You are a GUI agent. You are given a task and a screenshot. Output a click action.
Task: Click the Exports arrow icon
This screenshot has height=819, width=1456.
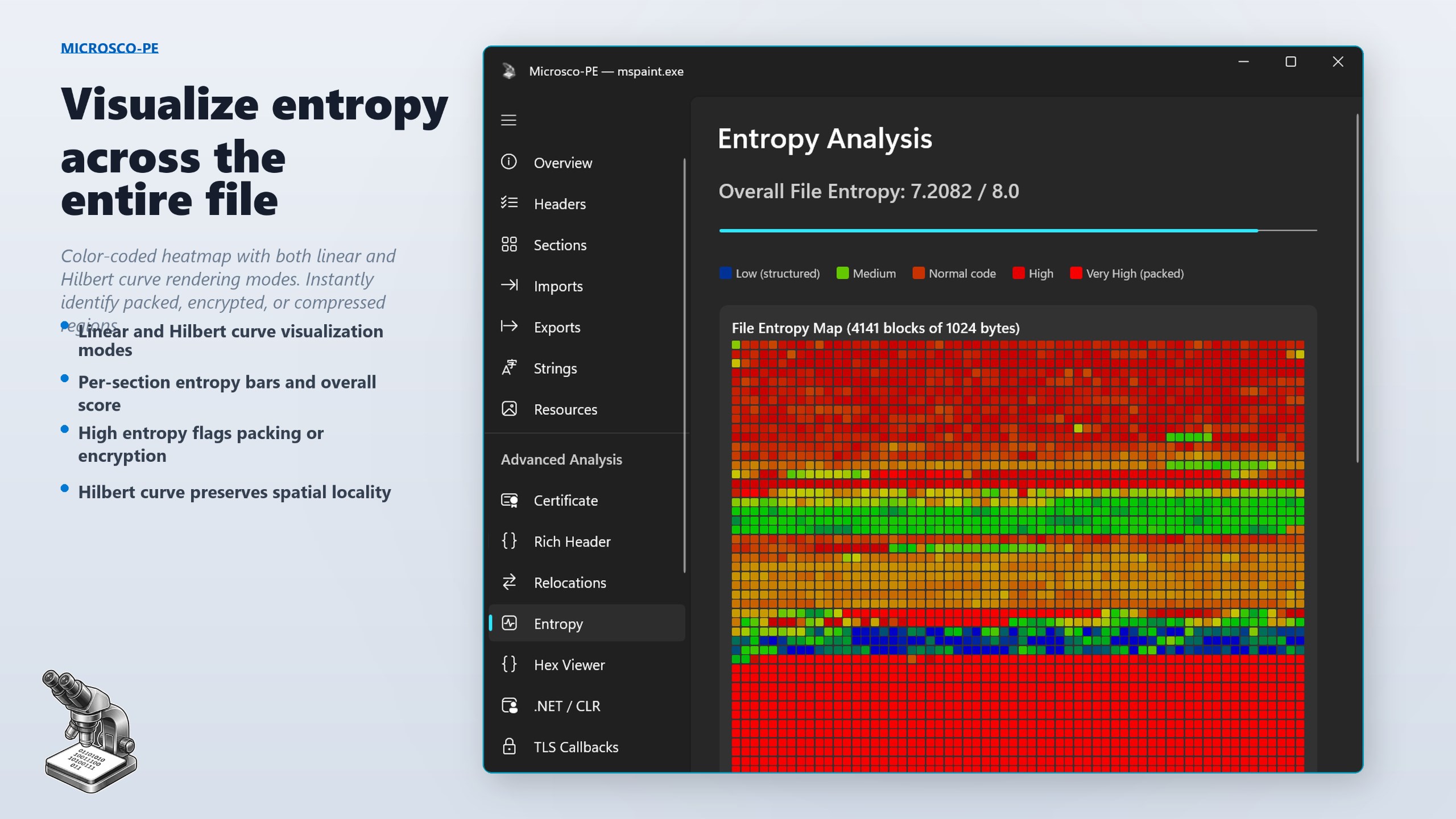[x=508, y=326]
